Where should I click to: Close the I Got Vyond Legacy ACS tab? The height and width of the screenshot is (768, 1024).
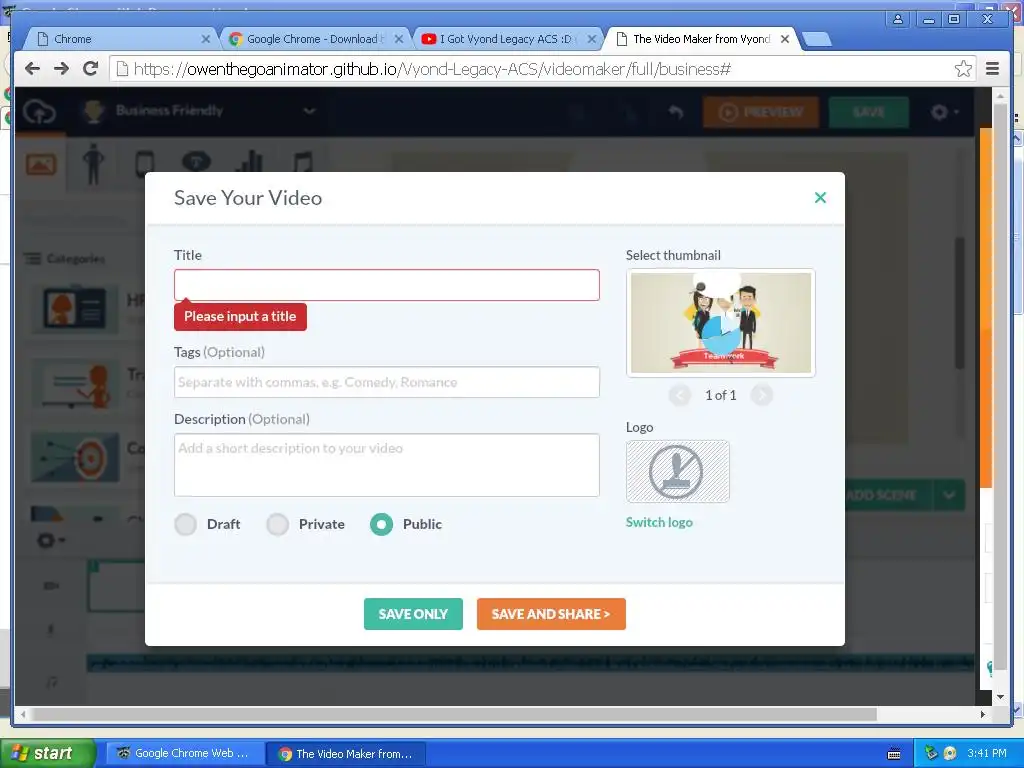pos(592,39)
